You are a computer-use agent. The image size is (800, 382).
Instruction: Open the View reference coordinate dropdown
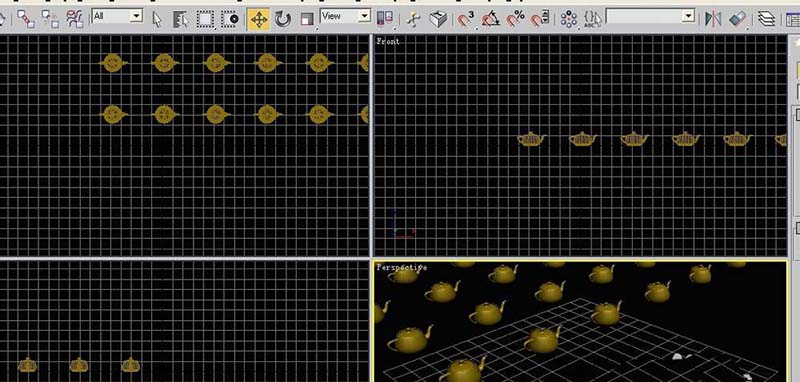(345, 16)
